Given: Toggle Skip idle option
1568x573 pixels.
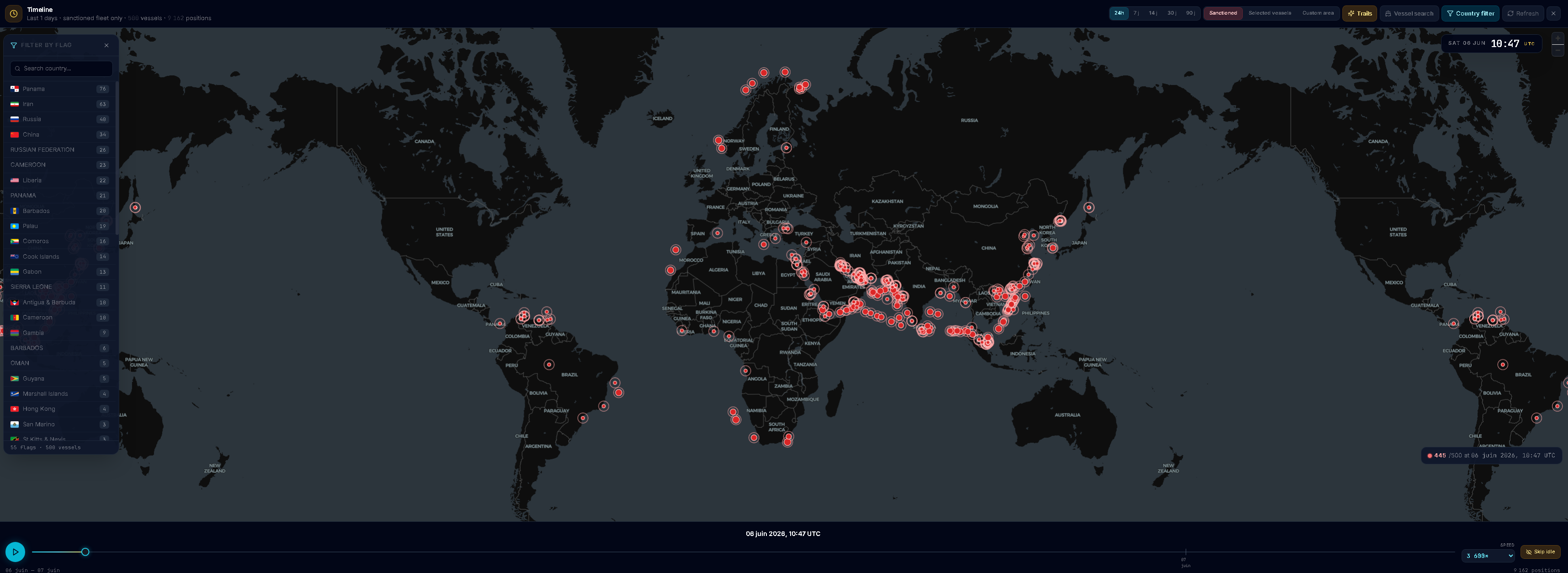Looking at the screenshot, I should pos(1541,552).
